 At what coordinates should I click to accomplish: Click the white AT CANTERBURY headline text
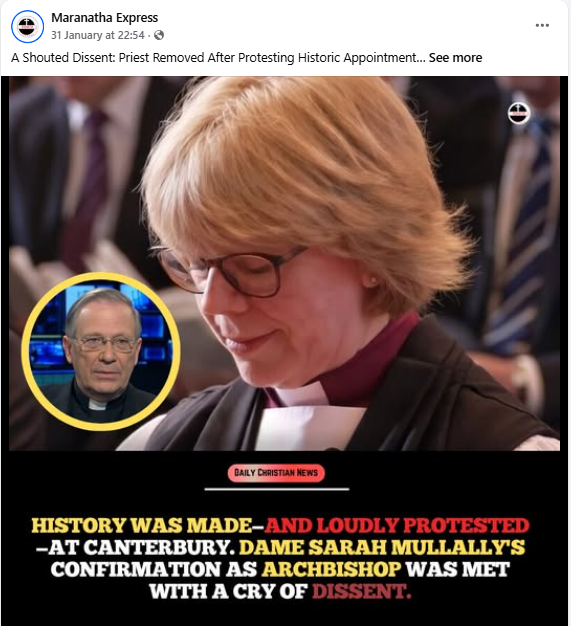click(135, 548)
